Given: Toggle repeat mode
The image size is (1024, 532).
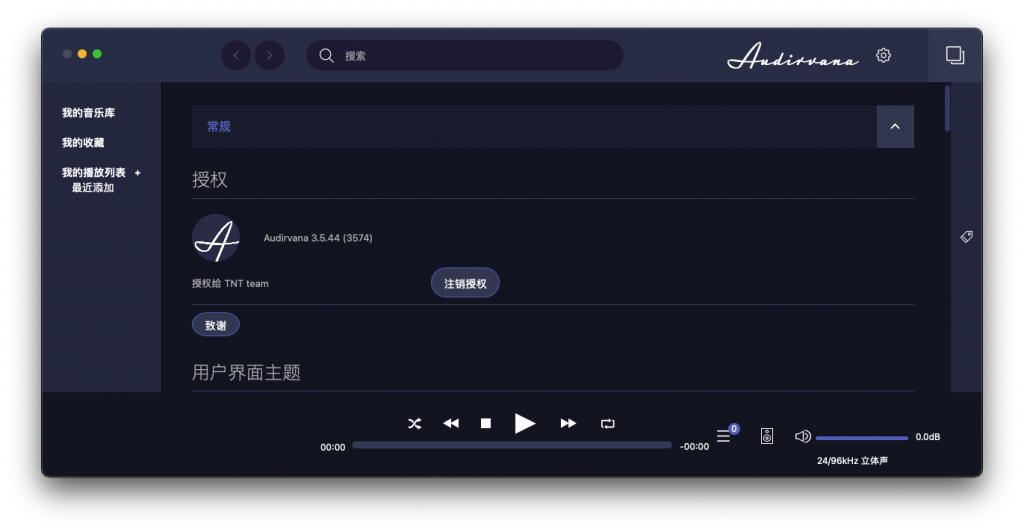Looking at the screenshot, I should tap(607, 424).
